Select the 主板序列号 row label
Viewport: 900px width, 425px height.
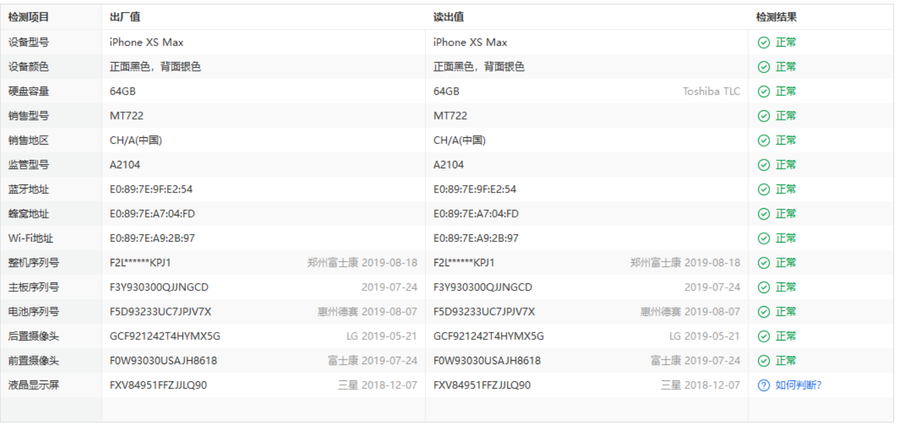(x=34, y=287)
